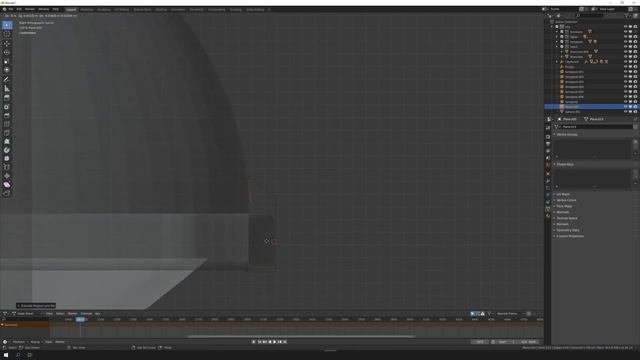The image size is (640, 360).
Task: Open the Modifiers wrench tab
Action: [548, 180]
